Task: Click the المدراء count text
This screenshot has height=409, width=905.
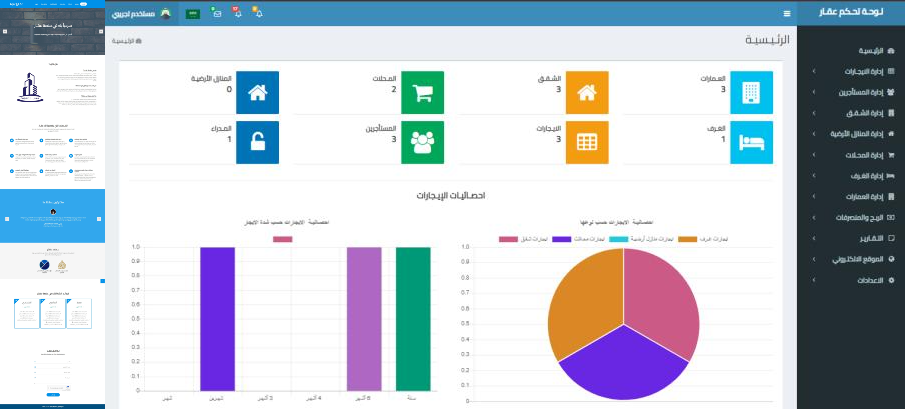Action: (229, 140)
